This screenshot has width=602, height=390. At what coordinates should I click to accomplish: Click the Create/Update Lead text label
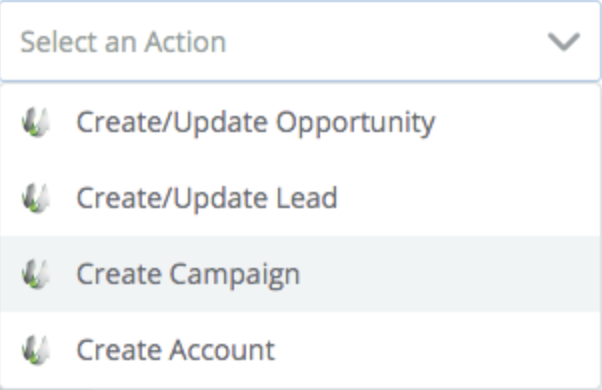coord(207,198)
